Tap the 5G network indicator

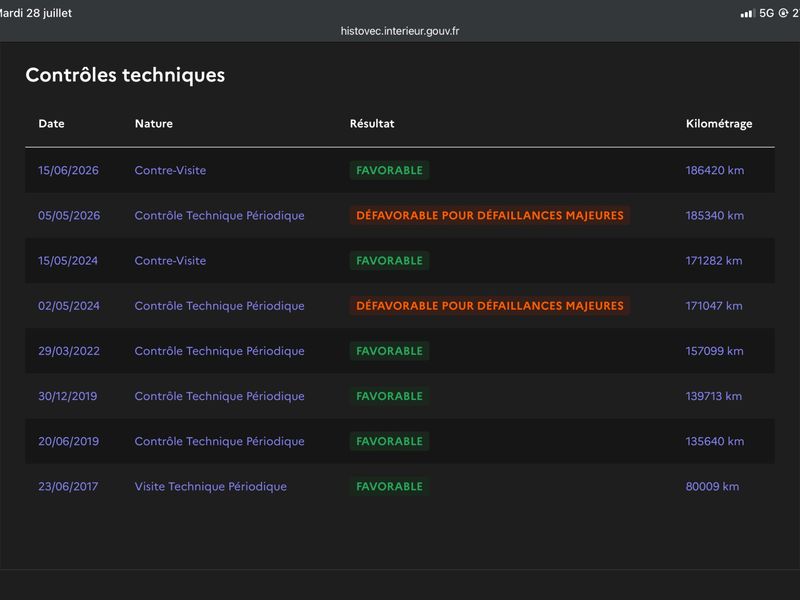tap(766, 13)
